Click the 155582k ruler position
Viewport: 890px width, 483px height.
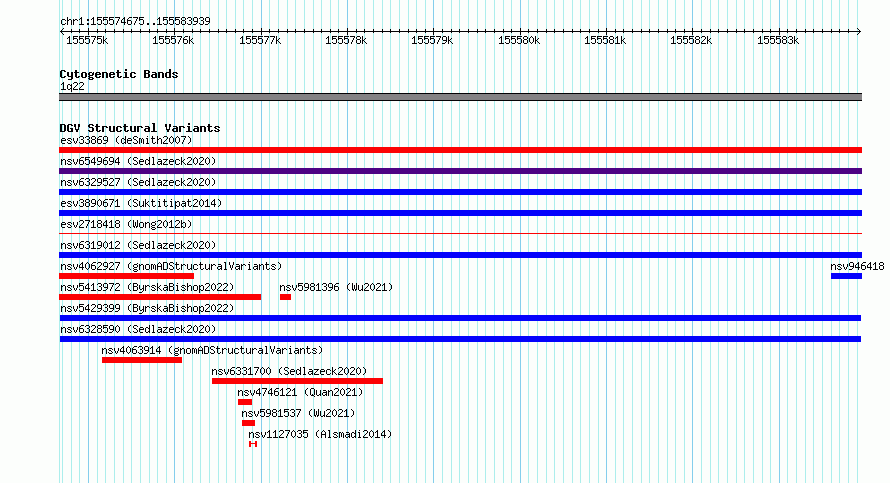pyautogui.click(x=691, y=40)
